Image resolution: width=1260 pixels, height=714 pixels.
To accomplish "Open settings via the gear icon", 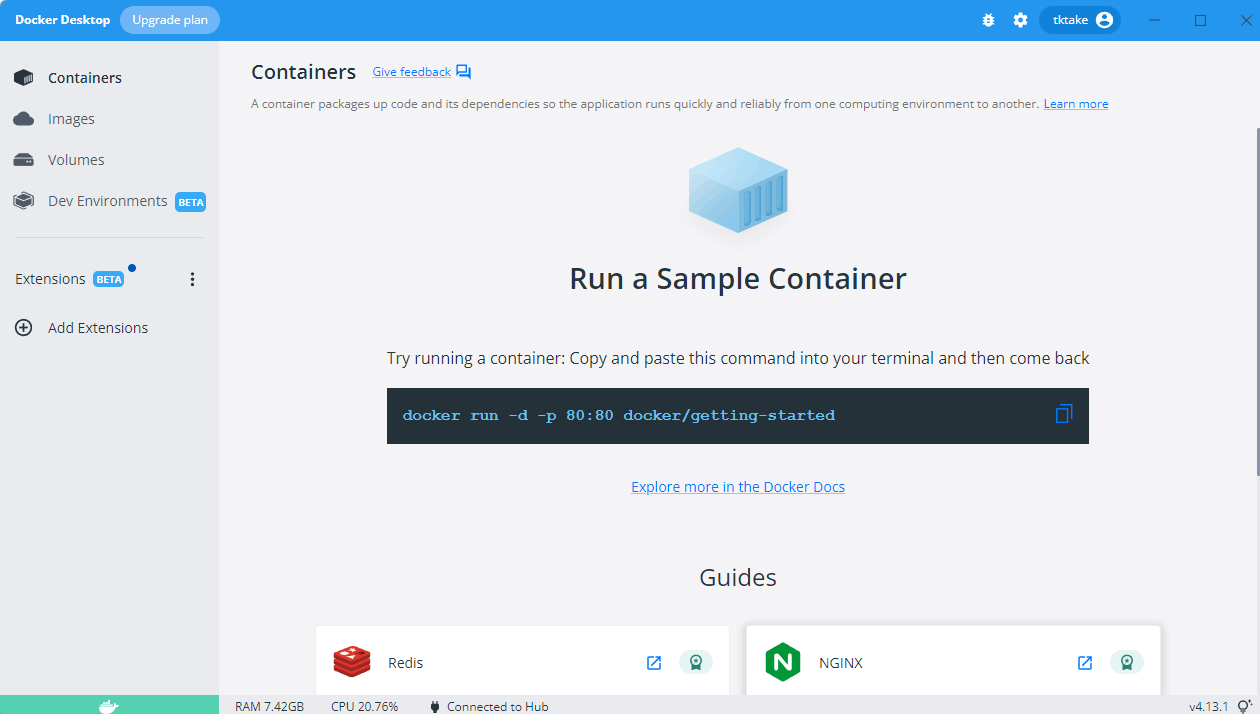I will tap(1020, 20).
